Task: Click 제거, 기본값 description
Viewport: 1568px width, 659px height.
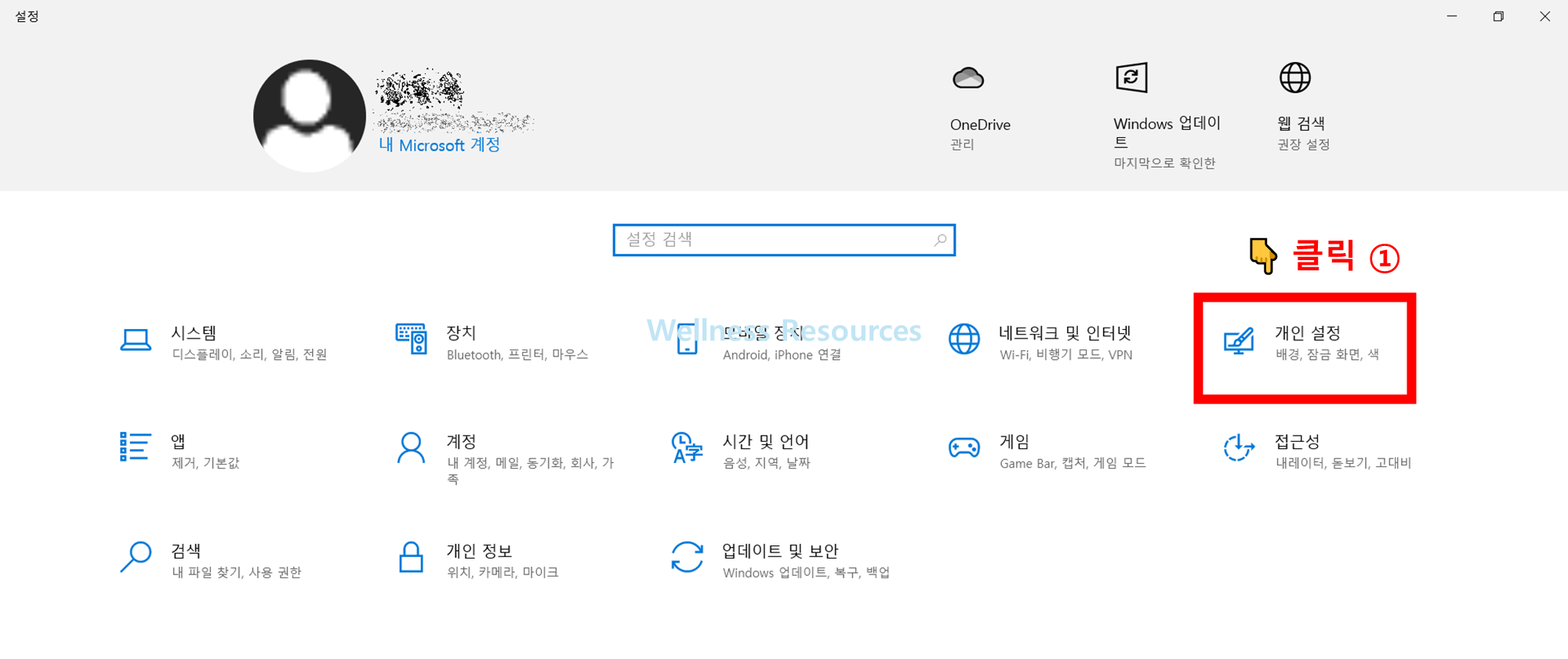Action: tap(205, 463)
